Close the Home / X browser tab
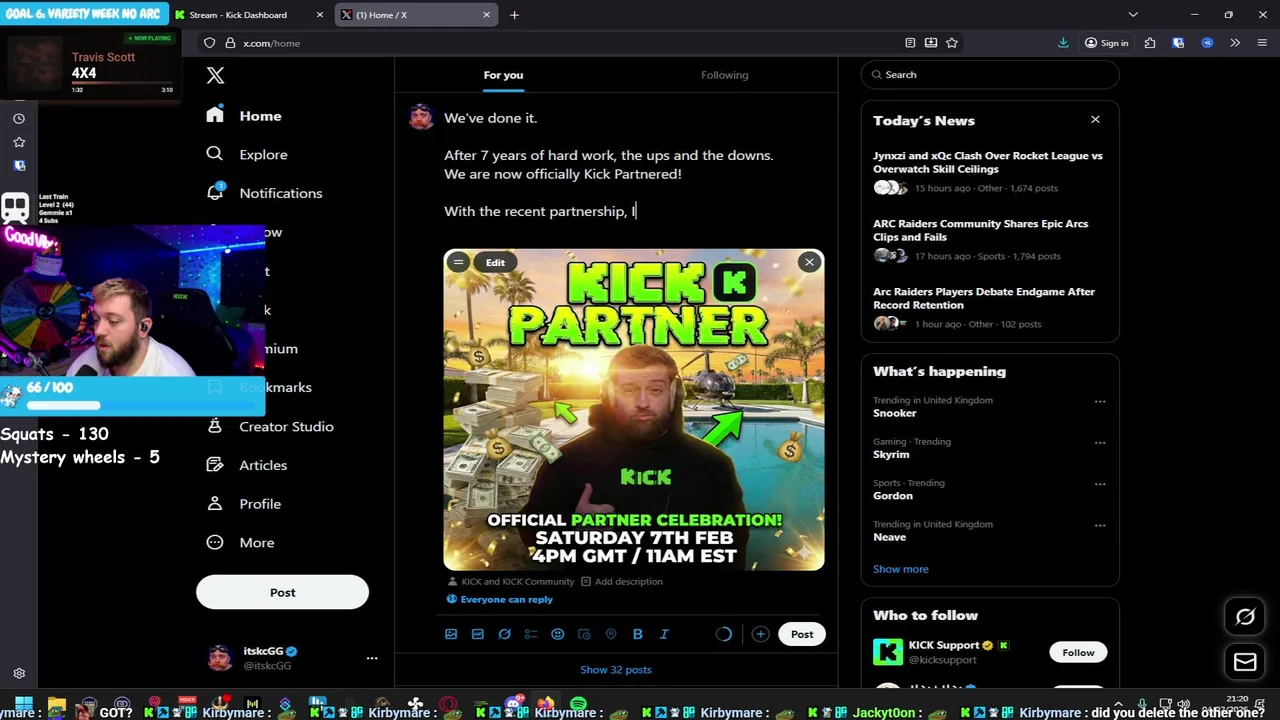 (487, 15)
